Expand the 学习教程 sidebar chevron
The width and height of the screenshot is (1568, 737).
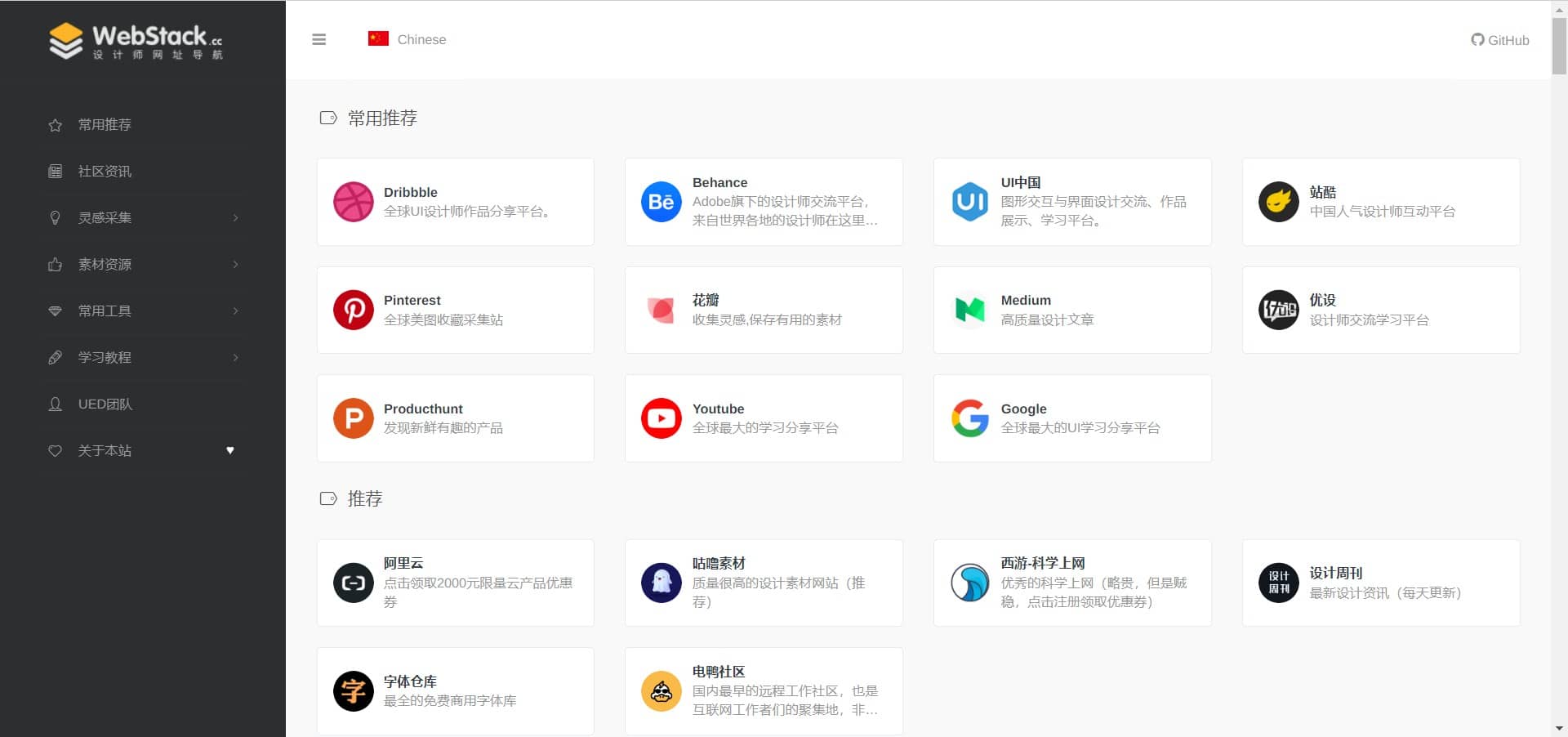pyautogui.click(x=235, y=358)
